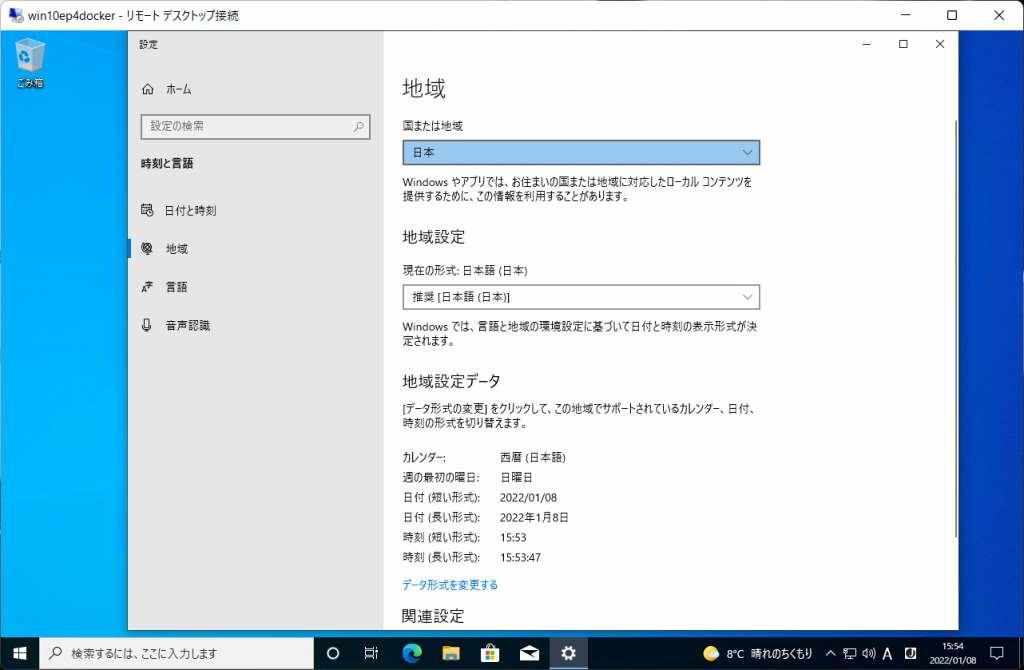This screenshot has height=670, width=1024.
Task: Open the weather widget showing 8°C 晴れのちくもり
Action: 758,653
